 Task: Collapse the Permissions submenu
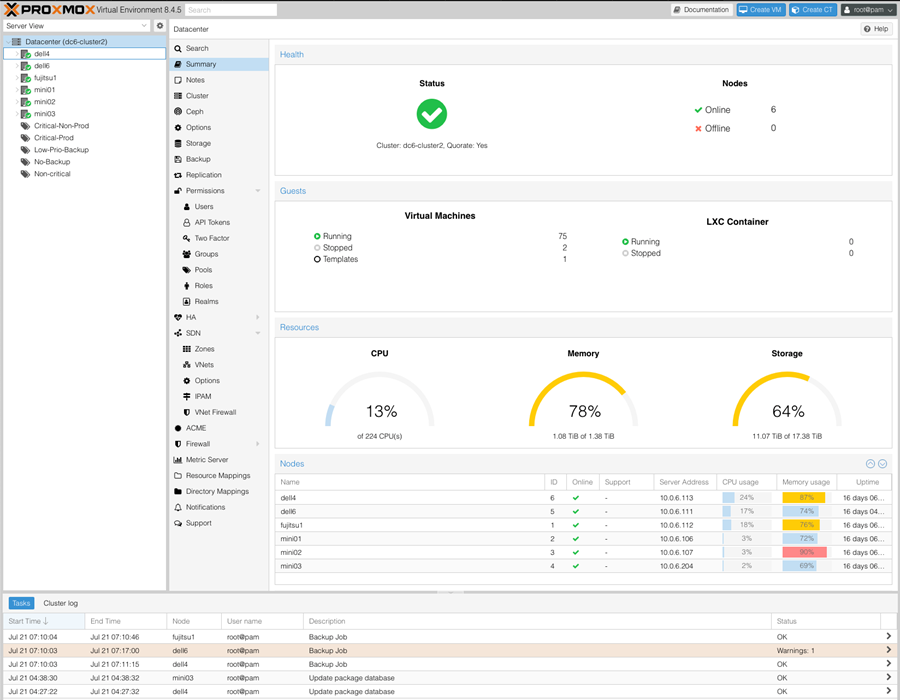(258, 191)
